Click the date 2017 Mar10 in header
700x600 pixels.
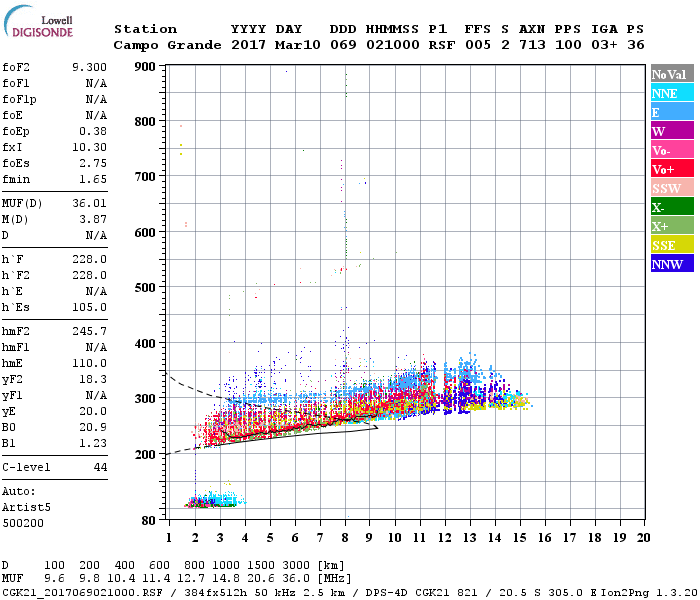[x=275, y=45]
